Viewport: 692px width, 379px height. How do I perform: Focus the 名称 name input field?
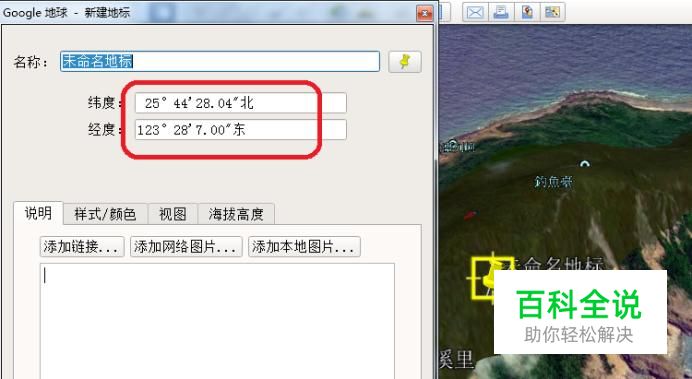click(x=220, y=61)
